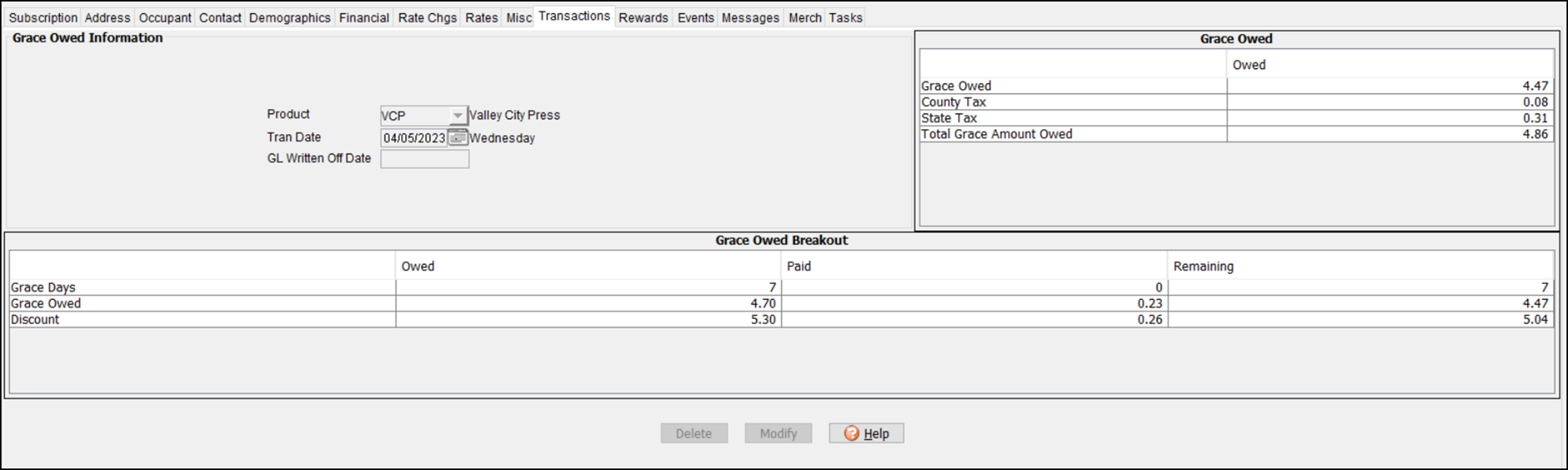This screenshot has width=1568, height=470.
Task: Click the Remaining column header in breakout
Action: coord(1203,267)
